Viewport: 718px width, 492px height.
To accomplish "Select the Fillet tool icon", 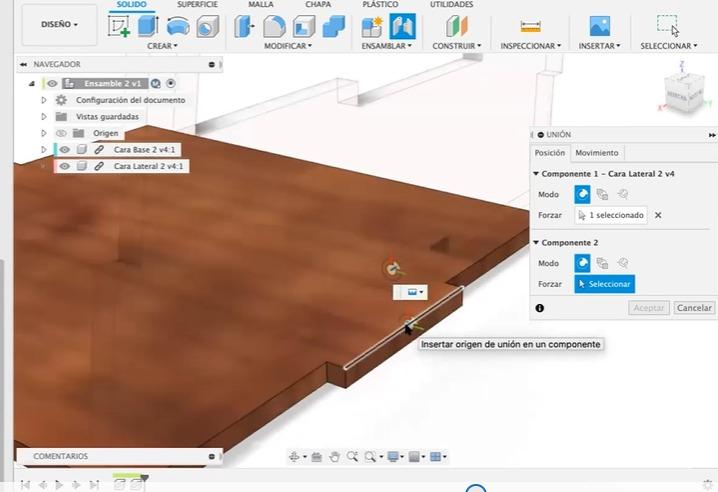I will (x=274, y=26).
